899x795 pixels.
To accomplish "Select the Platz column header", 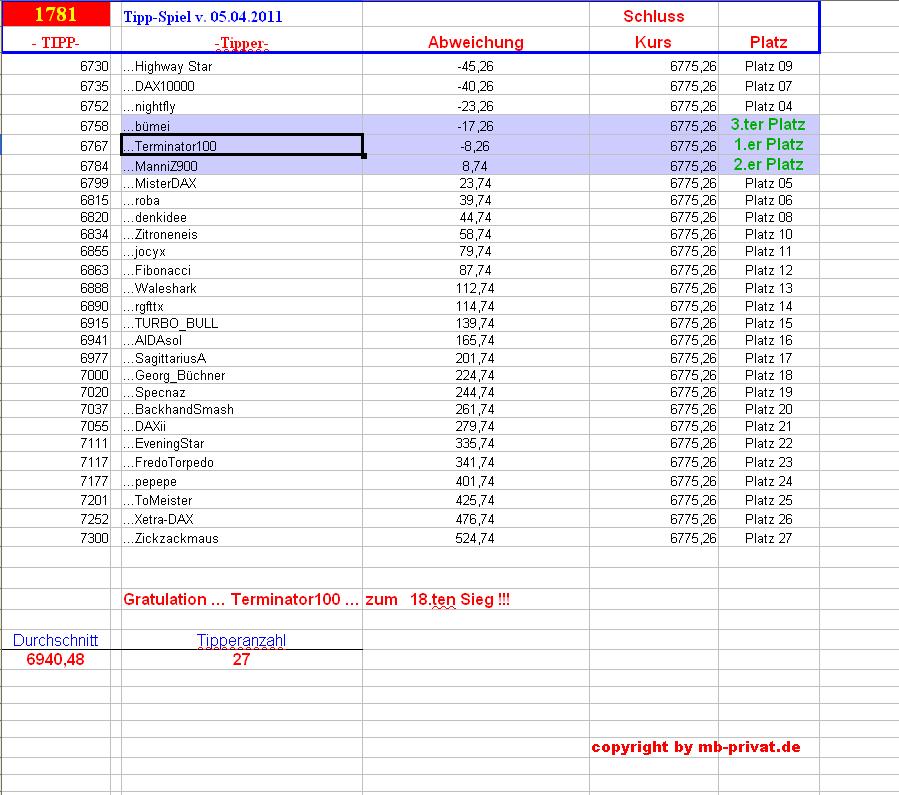I will (x=768, y=42).
